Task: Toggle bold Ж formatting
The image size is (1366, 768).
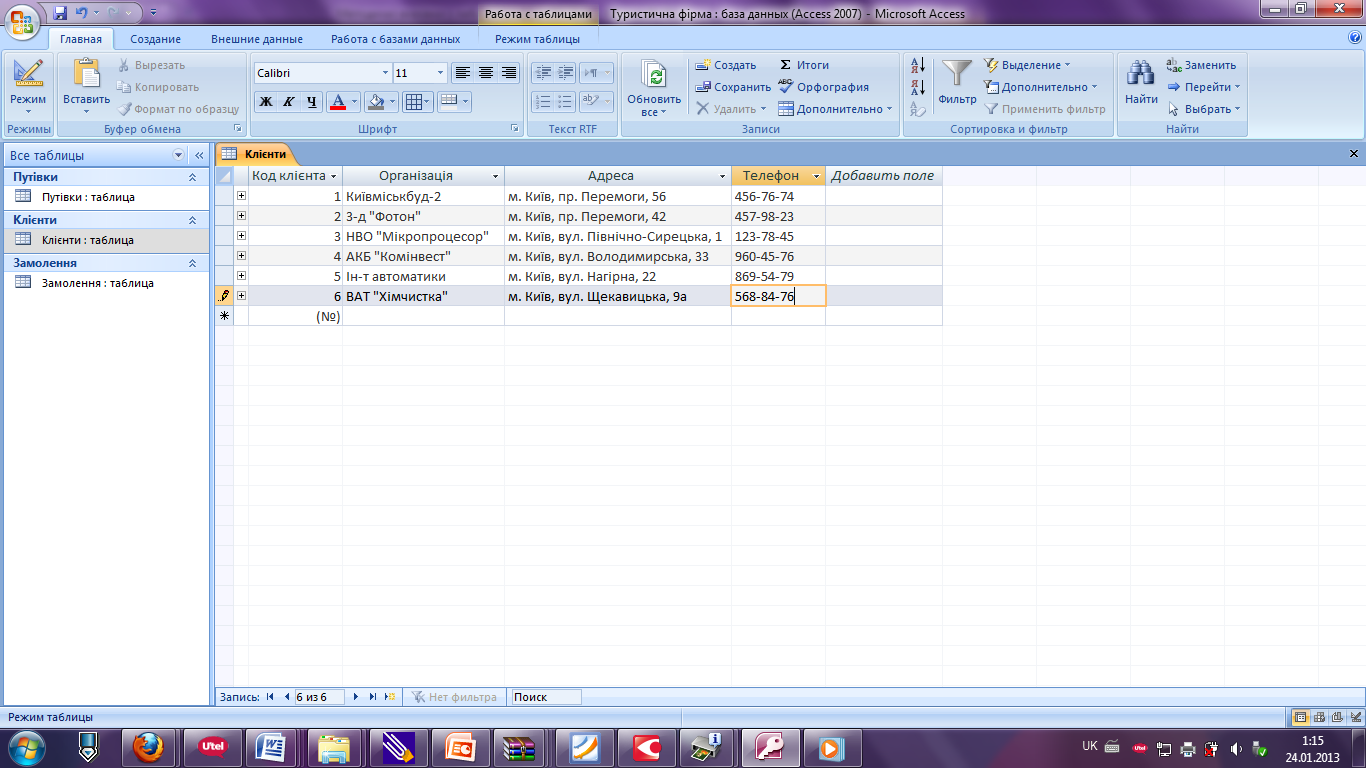Action: pos(266,101)
